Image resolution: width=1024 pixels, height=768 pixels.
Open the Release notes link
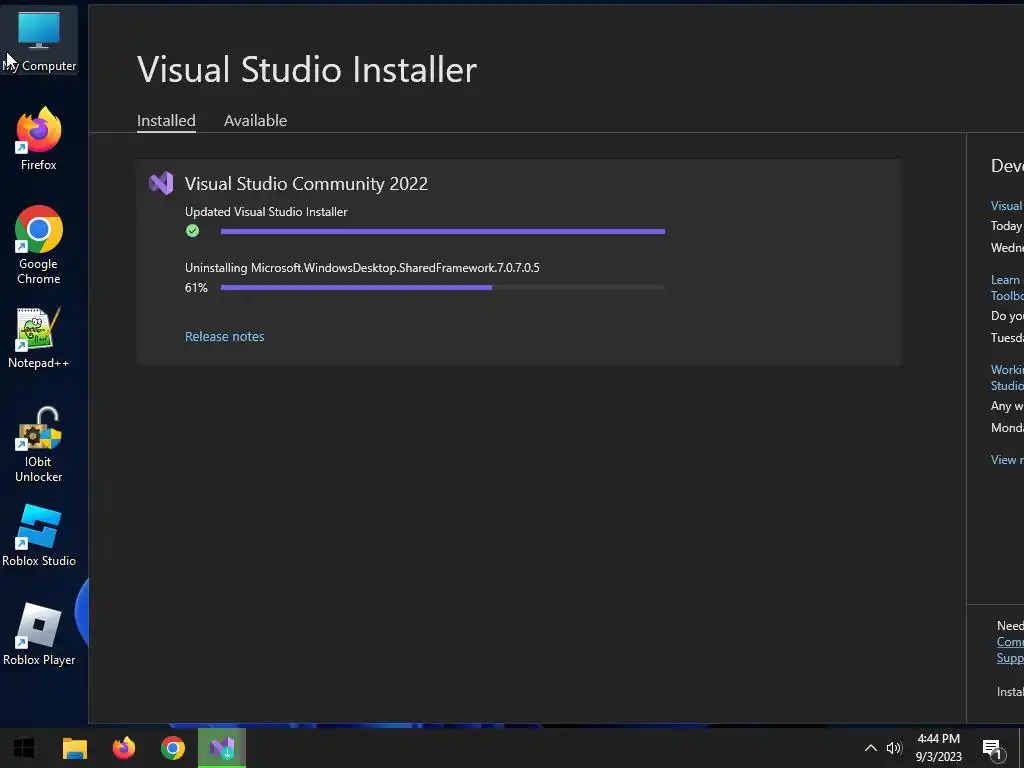[225, 336]
